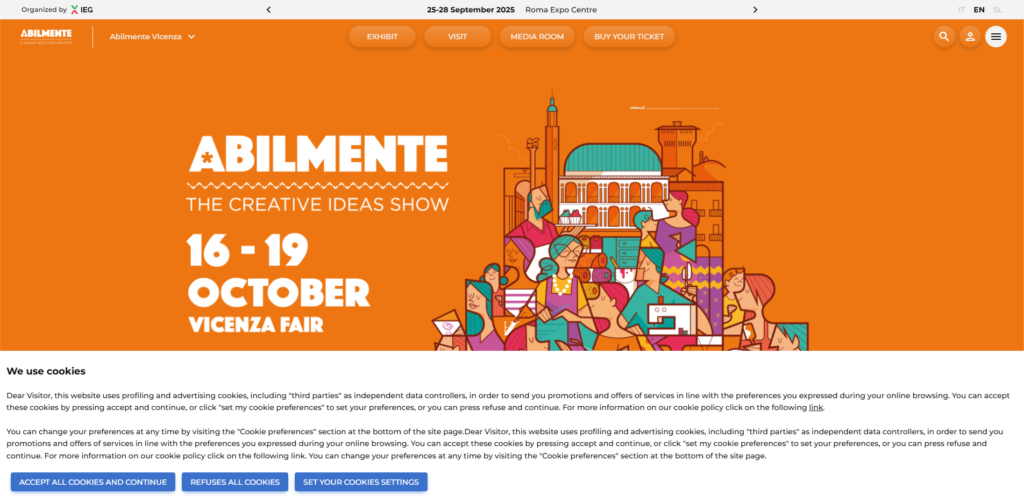Open the VISIT menu
This screenshot has width=1024, height=502.
(x=457, y=37)
